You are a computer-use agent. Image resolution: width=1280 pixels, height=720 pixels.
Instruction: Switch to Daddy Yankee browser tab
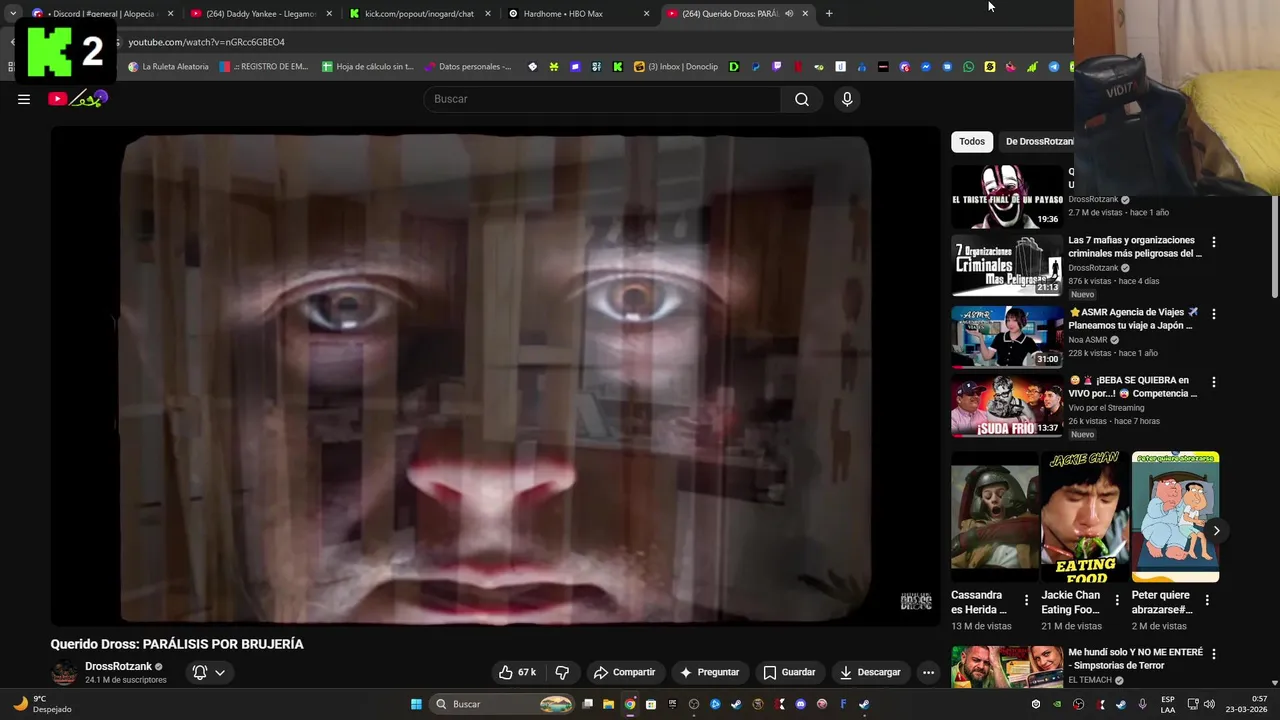coord(260,14)
